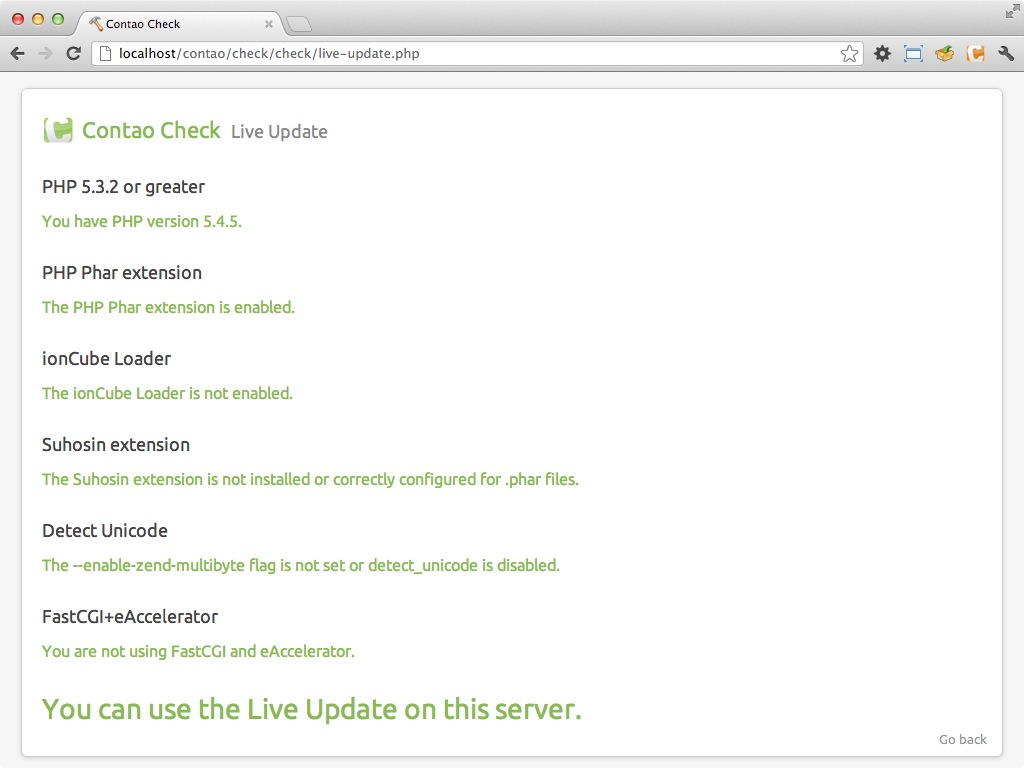The height and width of the screenshot is (768, 1024).
Task: Click the 'PHP Phar extension' heading
Action: tap(122, 272)
